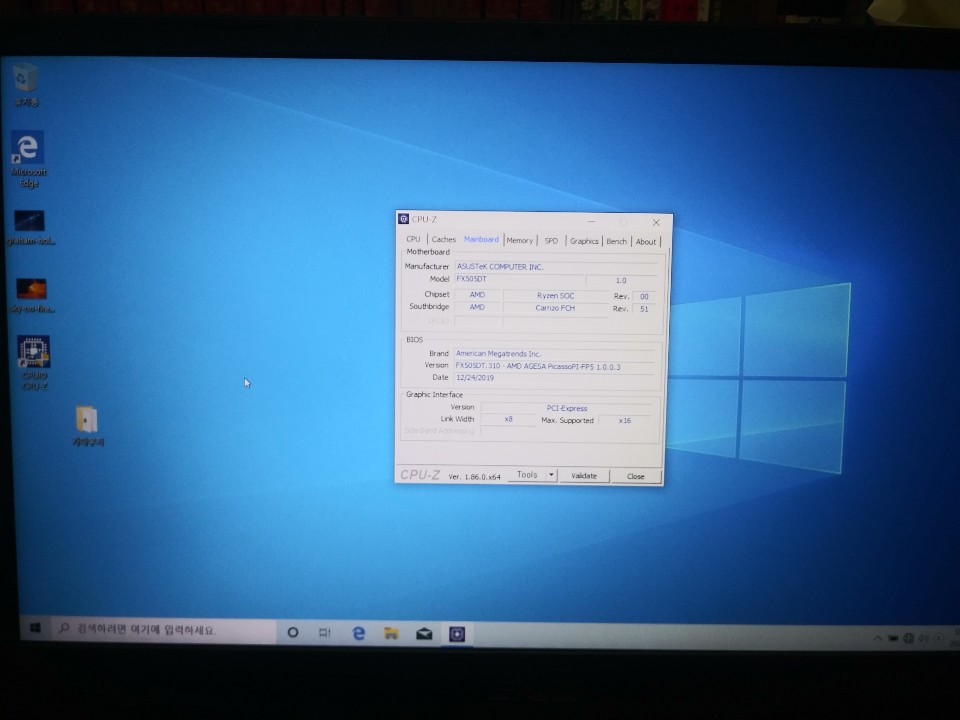Select the sky-on-fire image file on desktop
This screenshot has width=960, height=720.
(x=31, y=294)
